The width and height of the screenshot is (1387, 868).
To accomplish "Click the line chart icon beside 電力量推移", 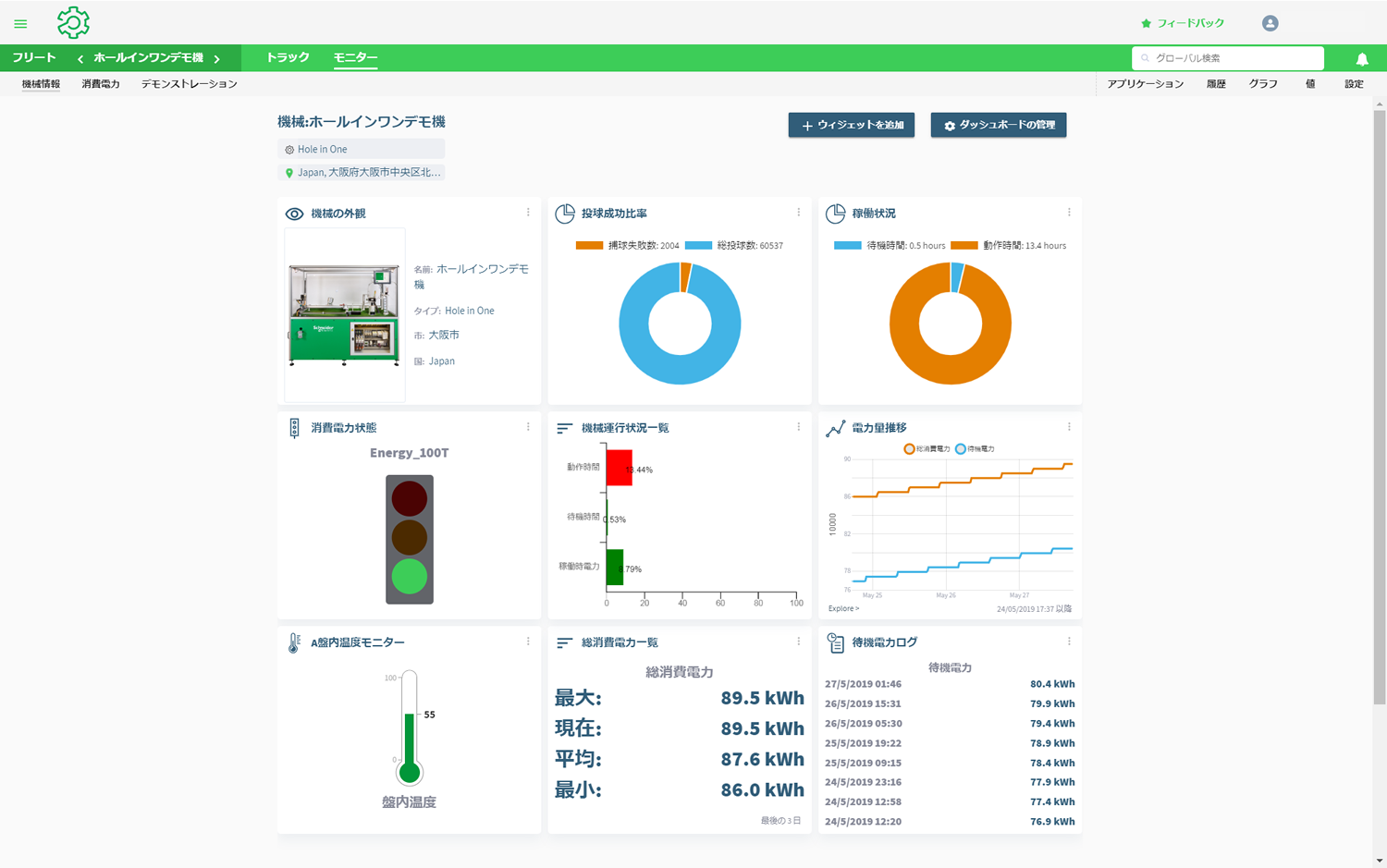I will pos(835,428).
